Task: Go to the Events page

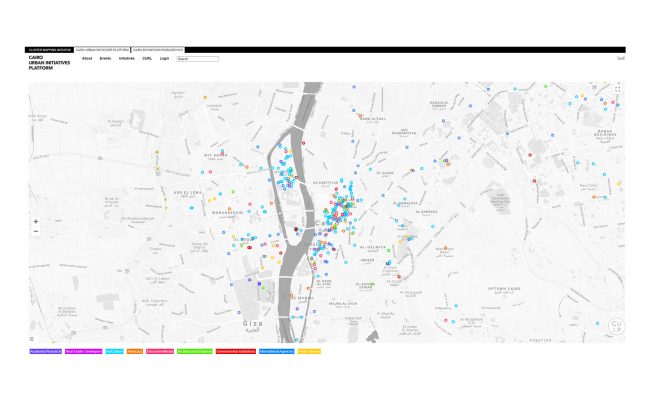Action: [105, 58]
